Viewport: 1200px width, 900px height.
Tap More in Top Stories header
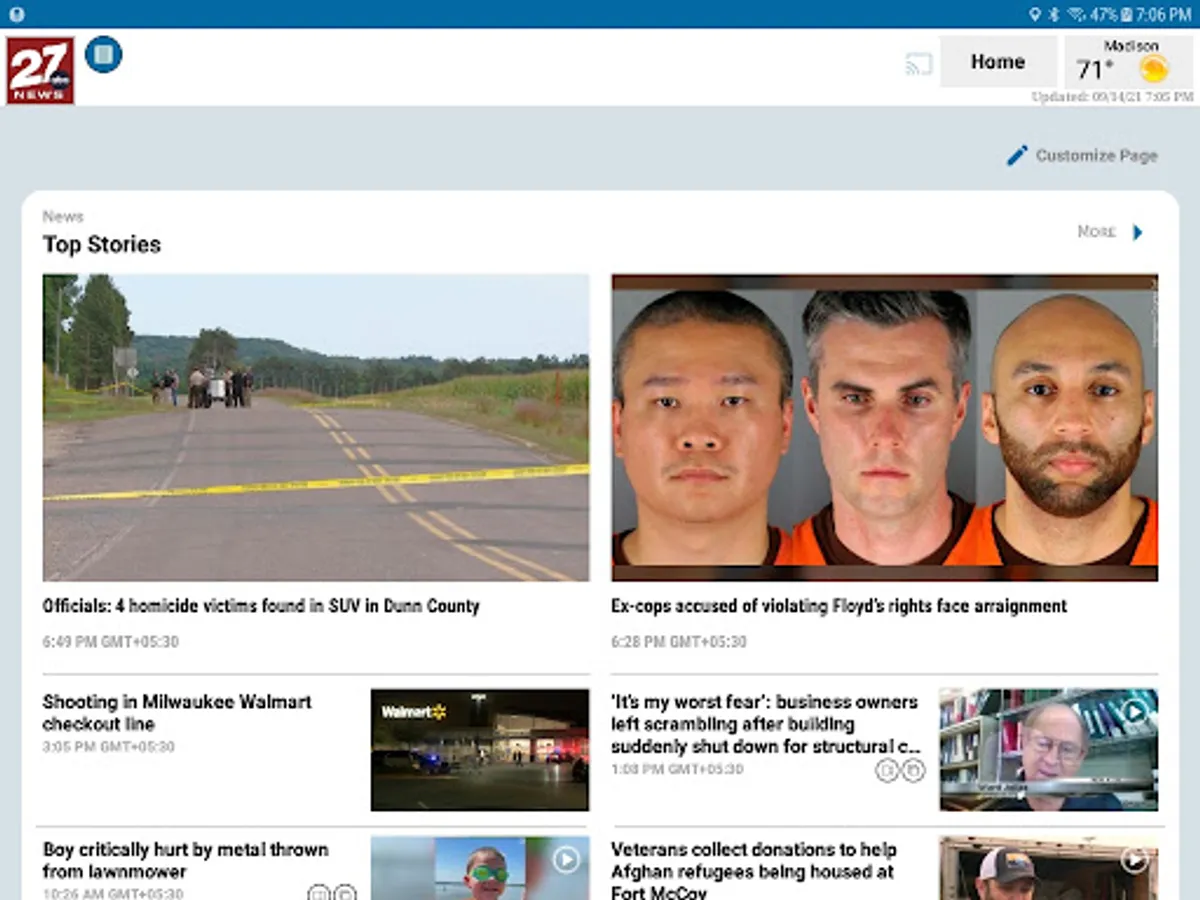pyautogui.click(x=1096, y=232)
